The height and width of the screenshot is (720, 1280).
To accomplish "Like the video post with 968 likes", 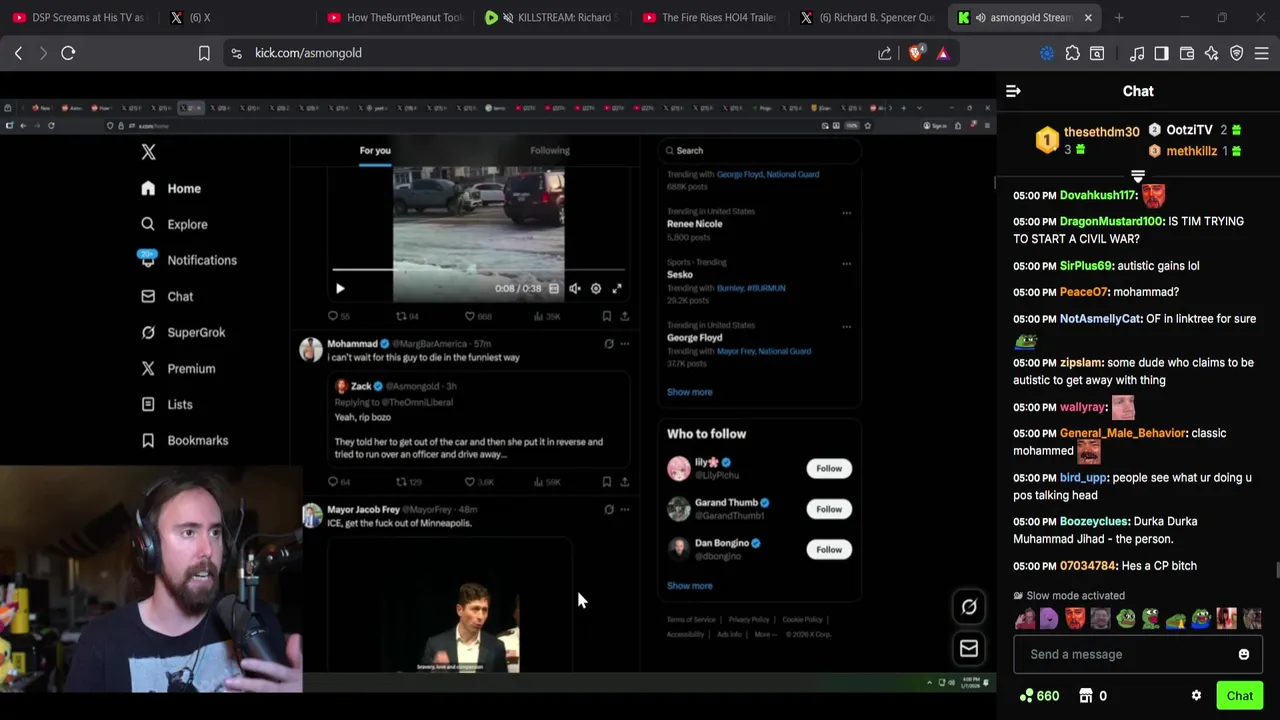I will point(470,316).
